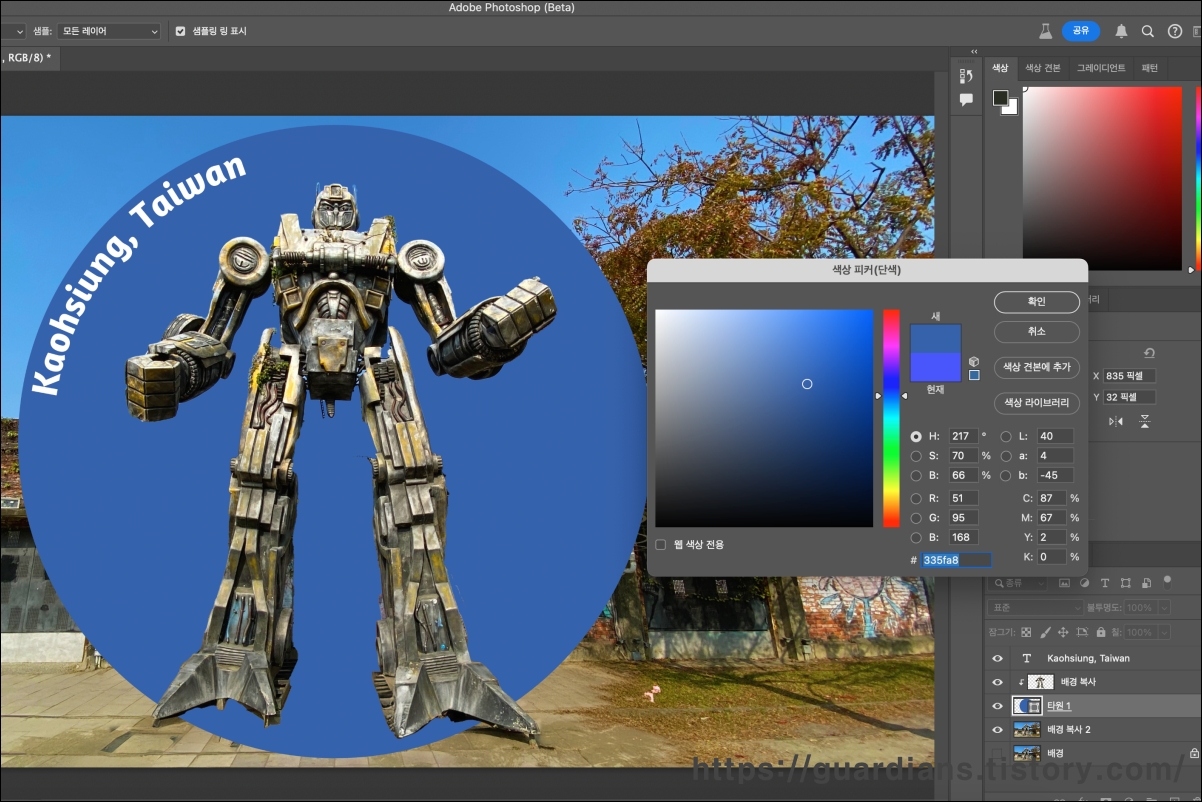Click the Share button in the top bar
Viewport: 1202px width, 802px height.
(x=1080, y=31)
